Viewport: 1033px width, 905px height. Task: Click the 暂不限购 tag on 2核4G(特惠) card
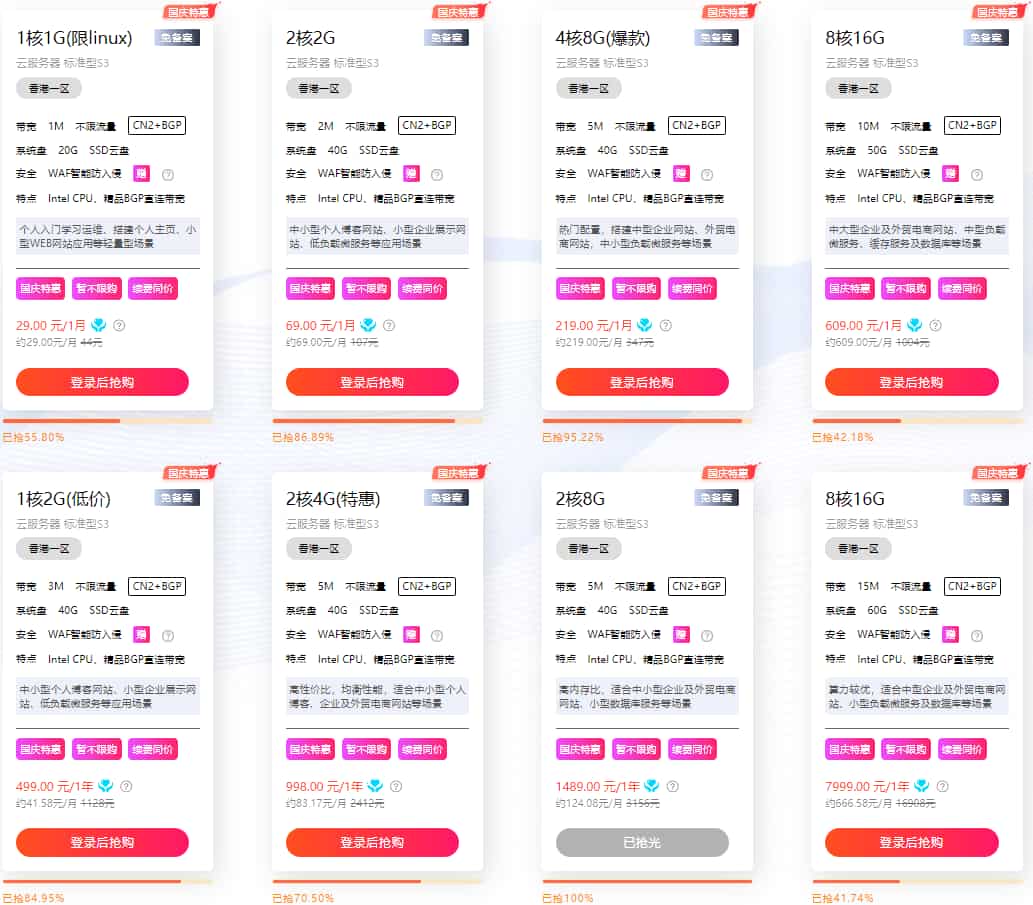(366, 749)
